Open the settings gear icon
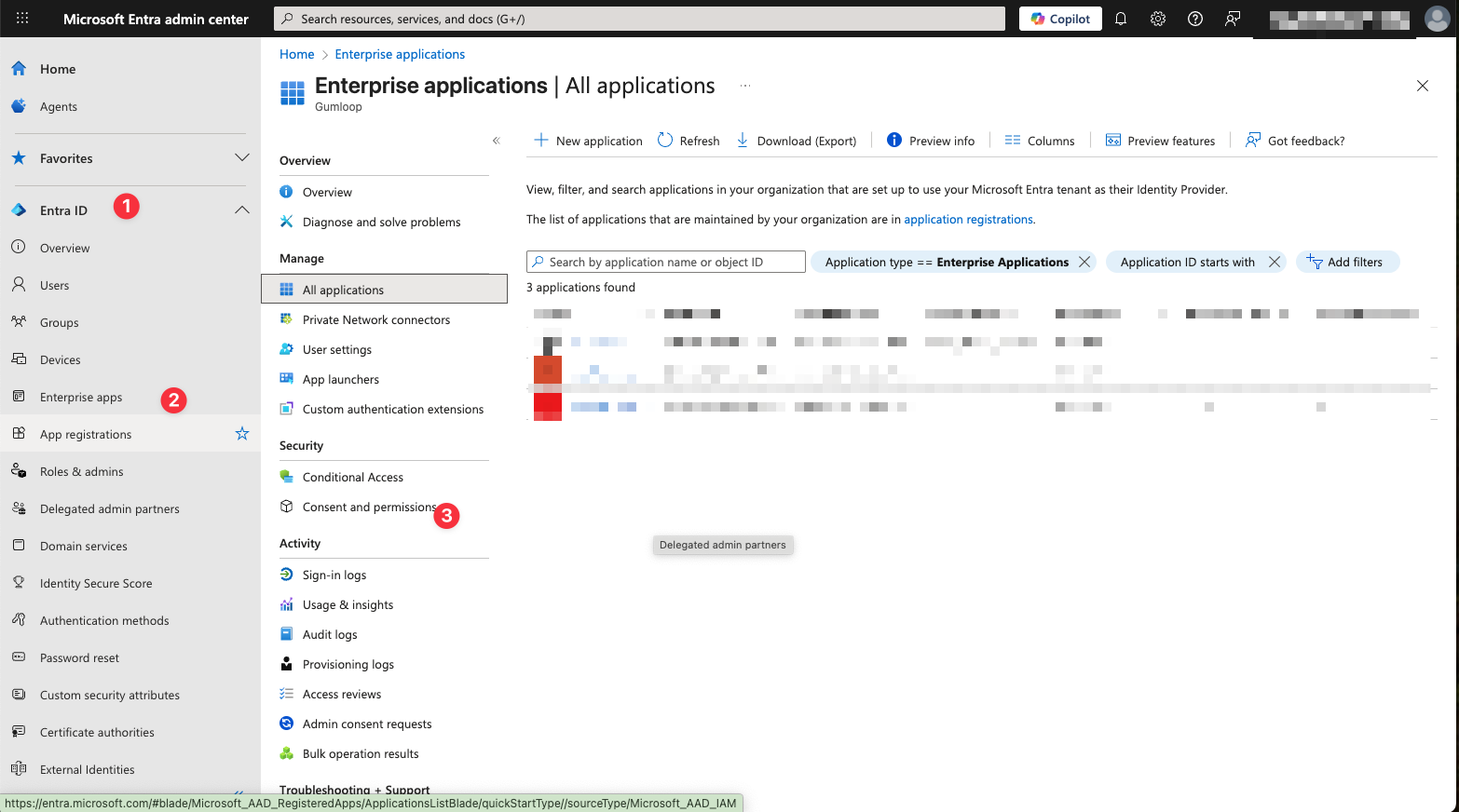This screenshot has width=1459, height=812. coord(1158,19)
